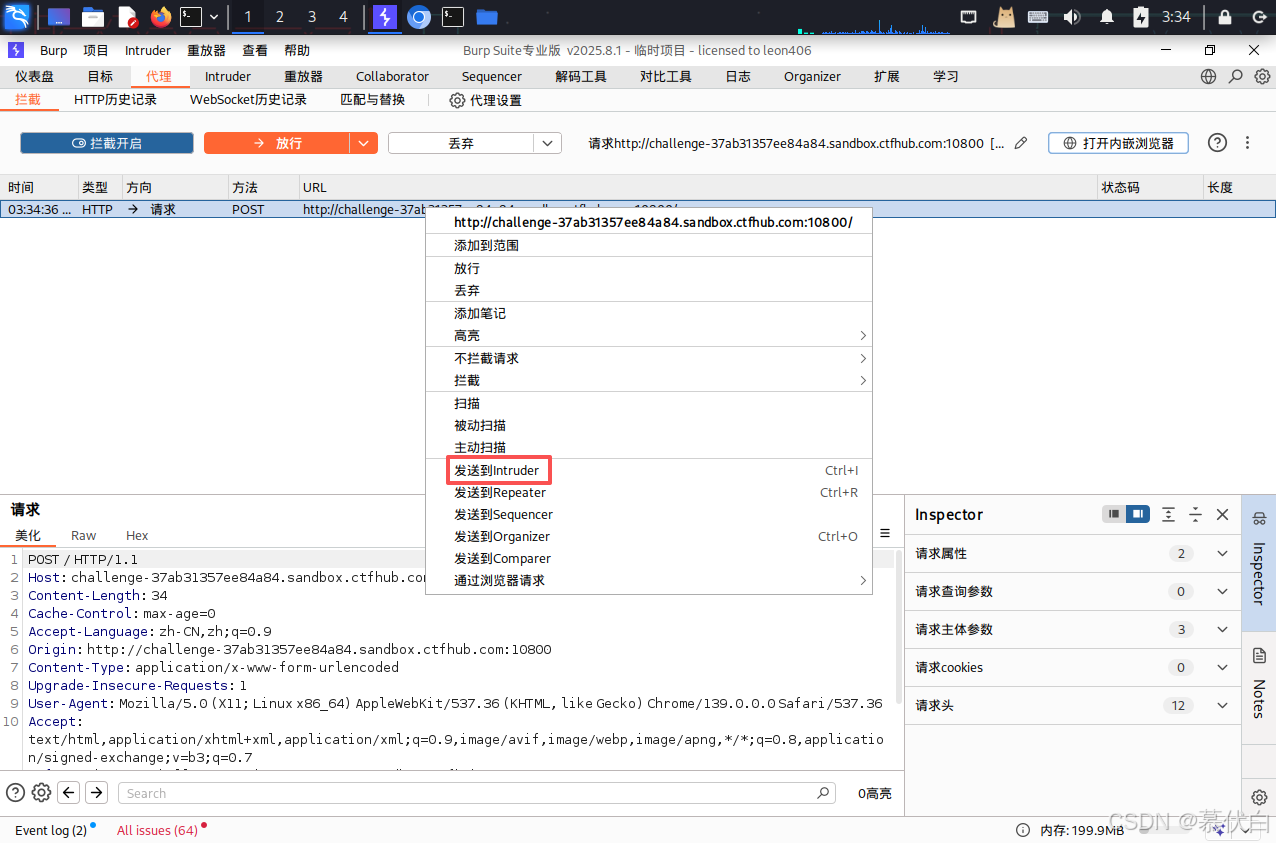Click the settings gear below the Notes tab
Viewport: 1276px width, 843px height.
pyautogui.click(x=1259, y=797)
